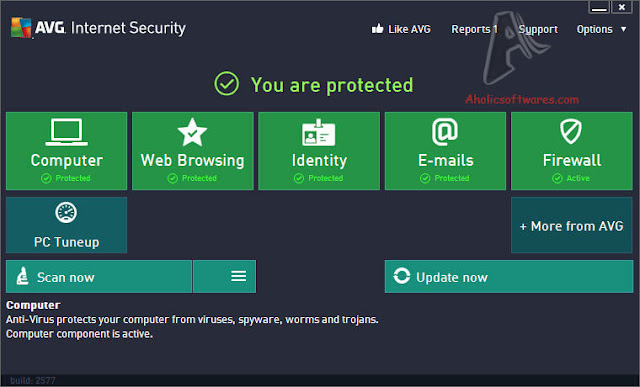
Task: Click the Computer Protected check icon
Action: pyautogui.click(x=46, y=178)
